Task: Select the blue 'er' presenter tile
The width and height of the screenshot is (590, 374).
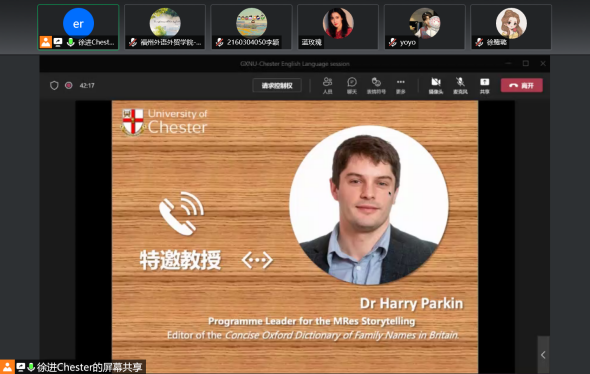Action: 78,27
